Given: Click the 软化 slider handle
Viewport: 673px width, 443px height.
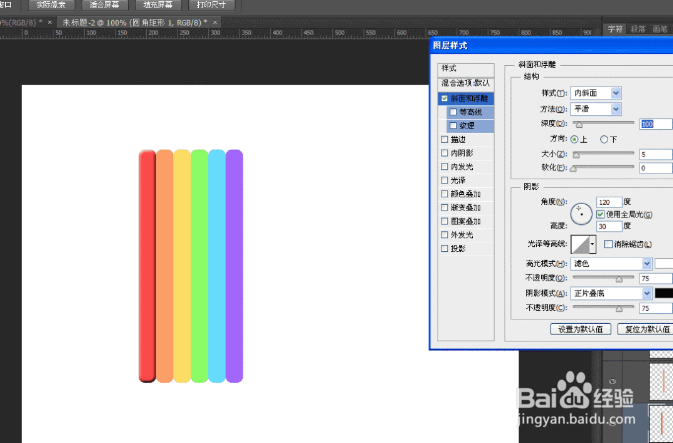Looking at the screenshot, I should coord(573,169).
